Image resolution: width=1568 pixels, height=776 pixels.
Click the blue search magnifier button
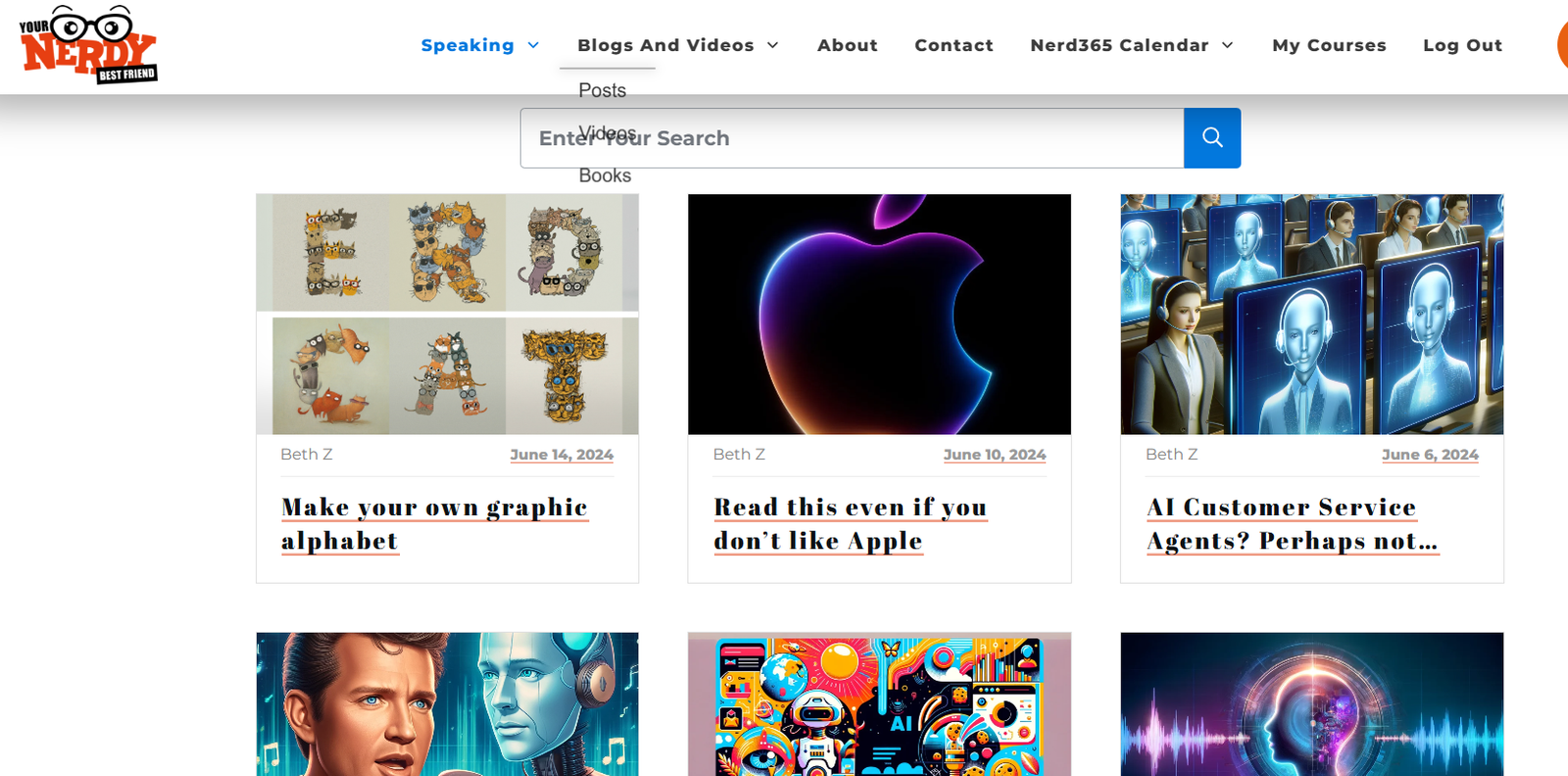(1212, 138)
